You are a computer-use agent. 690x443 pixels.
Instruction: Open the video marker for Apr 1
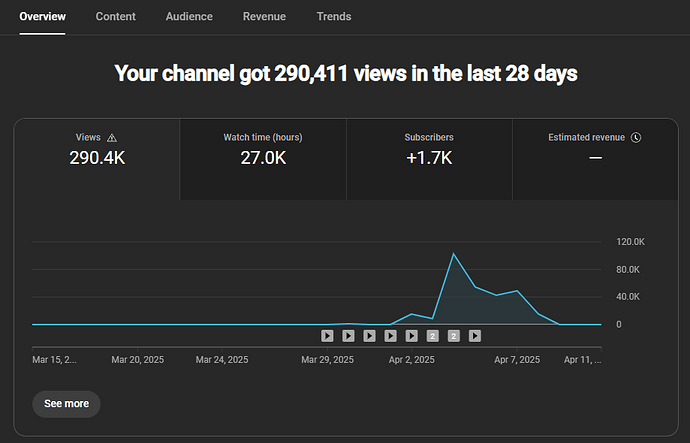point(390,336)
